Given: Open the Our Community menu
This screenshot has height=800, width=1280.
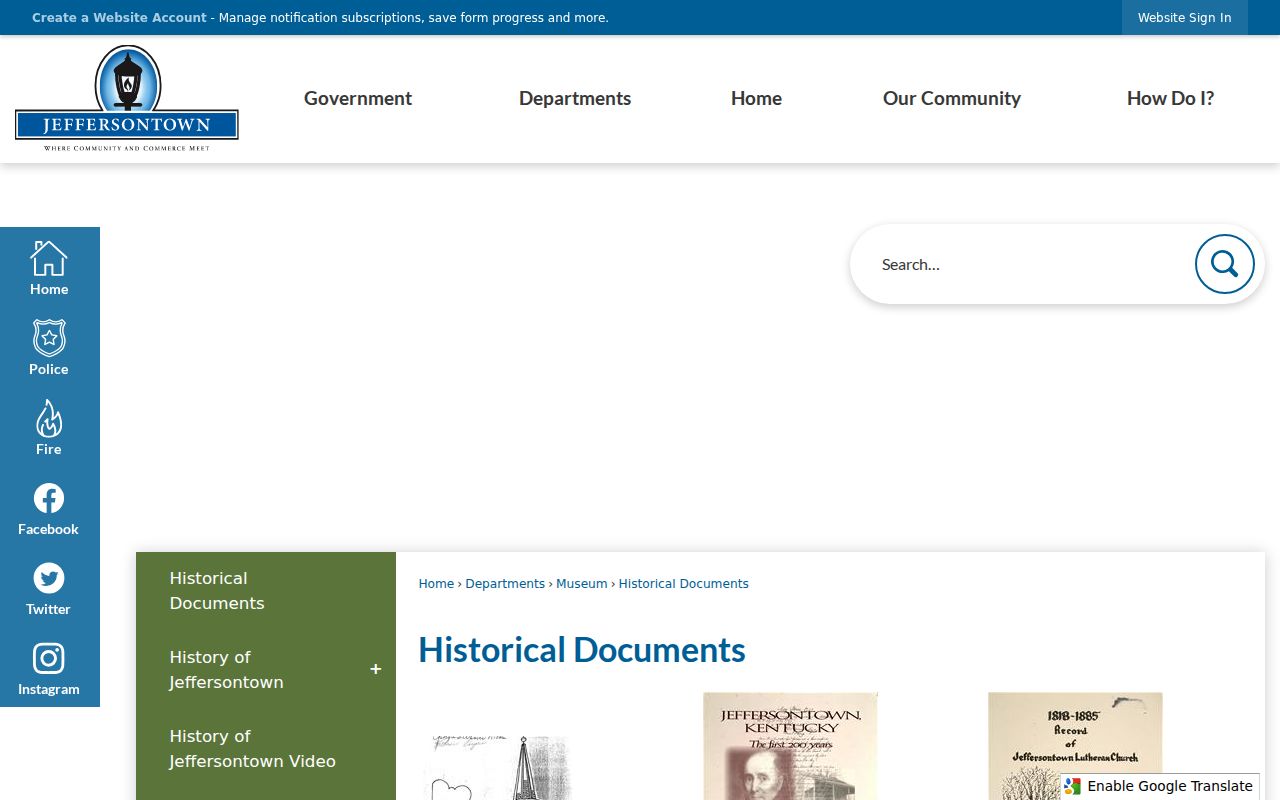Looking at the screenshot, I should (x=952, y=98).
